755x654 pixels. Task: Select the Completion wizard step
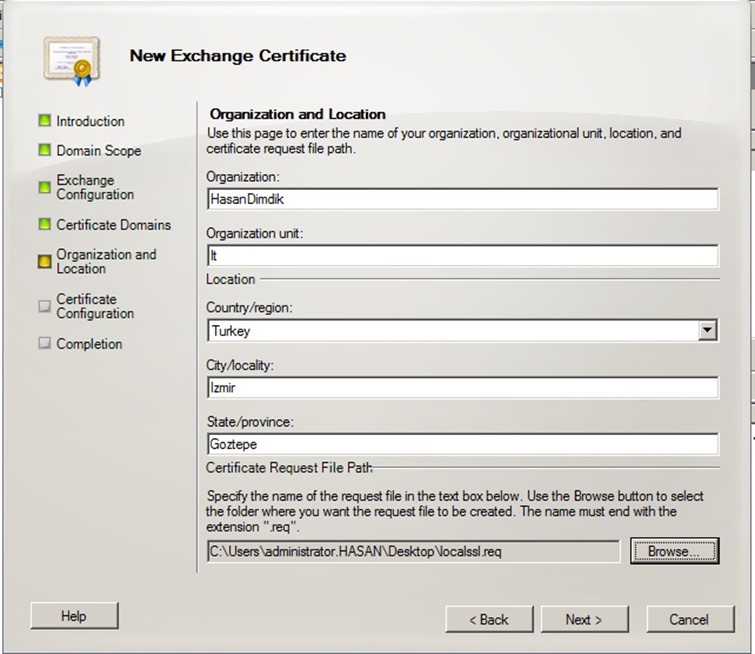pyautogui.click(x=89, y=343)
